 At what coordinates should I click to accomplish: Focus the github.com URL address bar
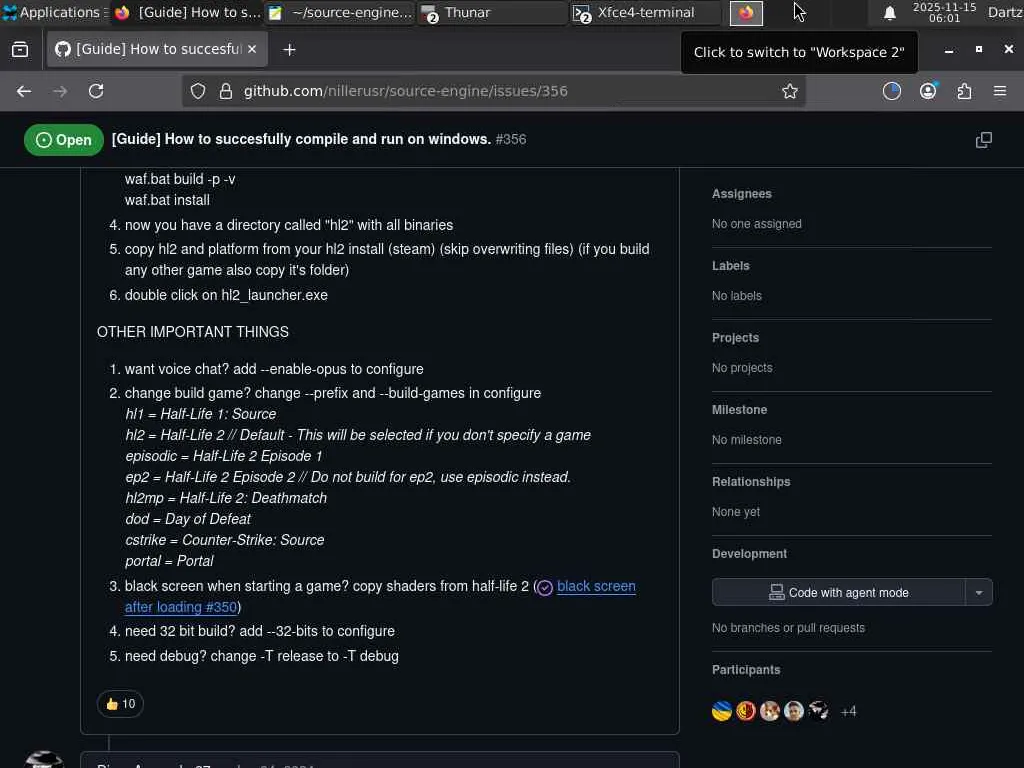(x=496, y=91)
